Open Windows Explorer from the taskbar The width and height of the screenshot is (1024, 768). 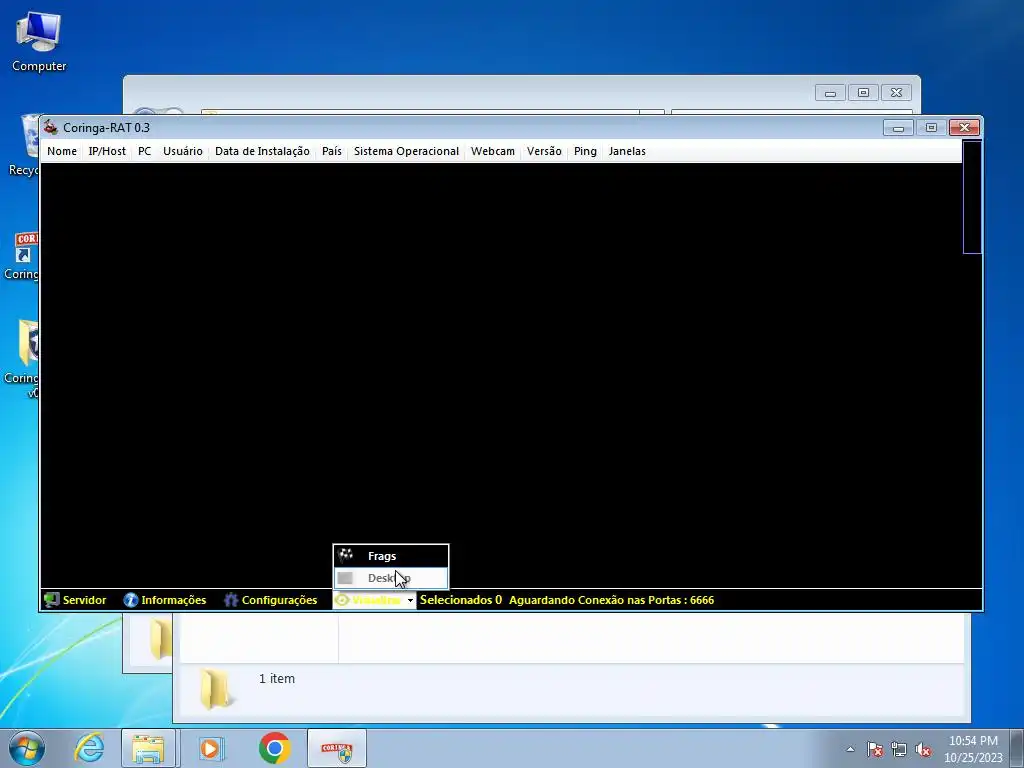click(x=148, y=748)
